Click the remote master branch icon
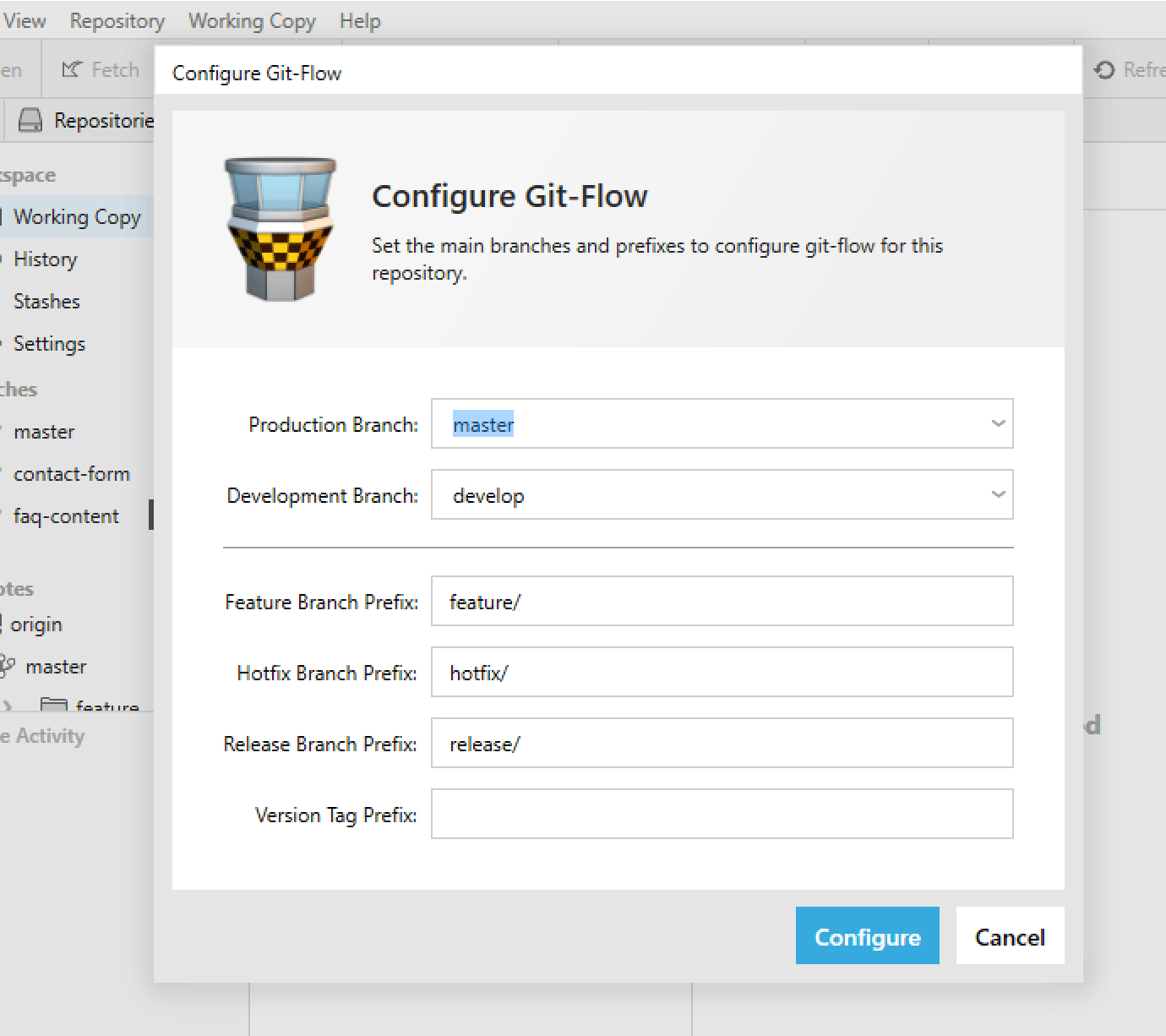The width and height of the screenshot is (1166, 1036). coord(8,666)
